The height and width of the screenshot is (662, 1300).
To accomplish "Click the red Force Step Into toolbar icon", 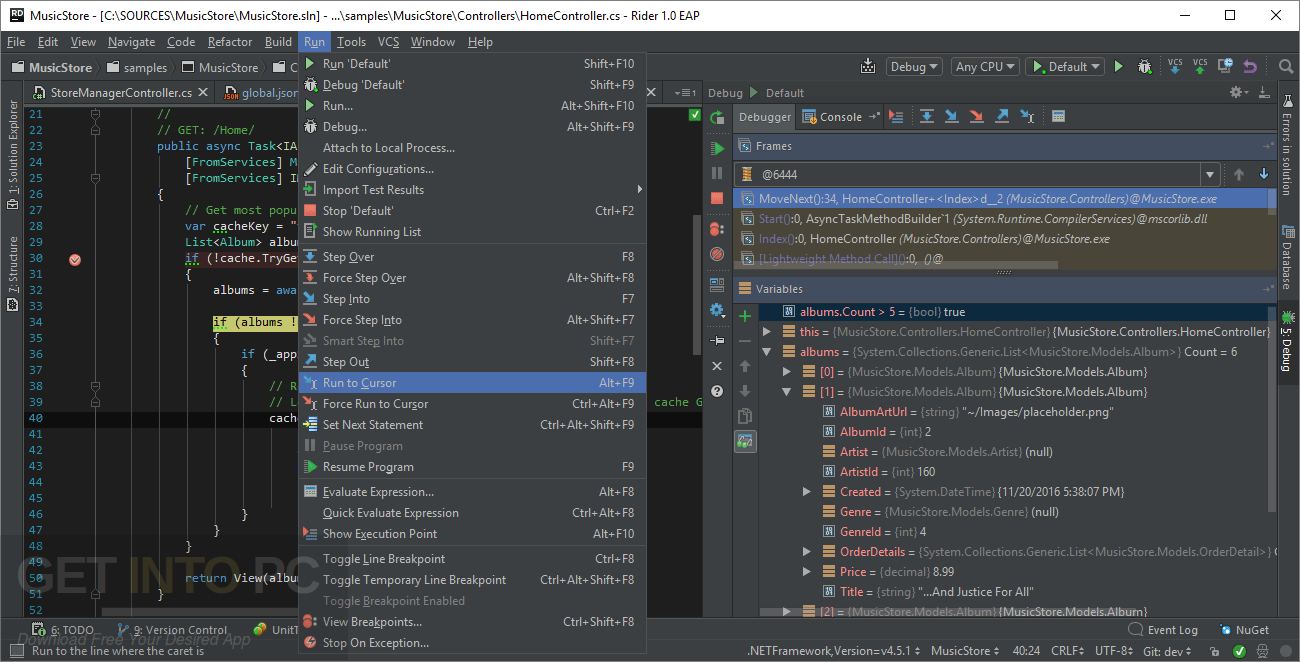I will (x=977, y=117).
